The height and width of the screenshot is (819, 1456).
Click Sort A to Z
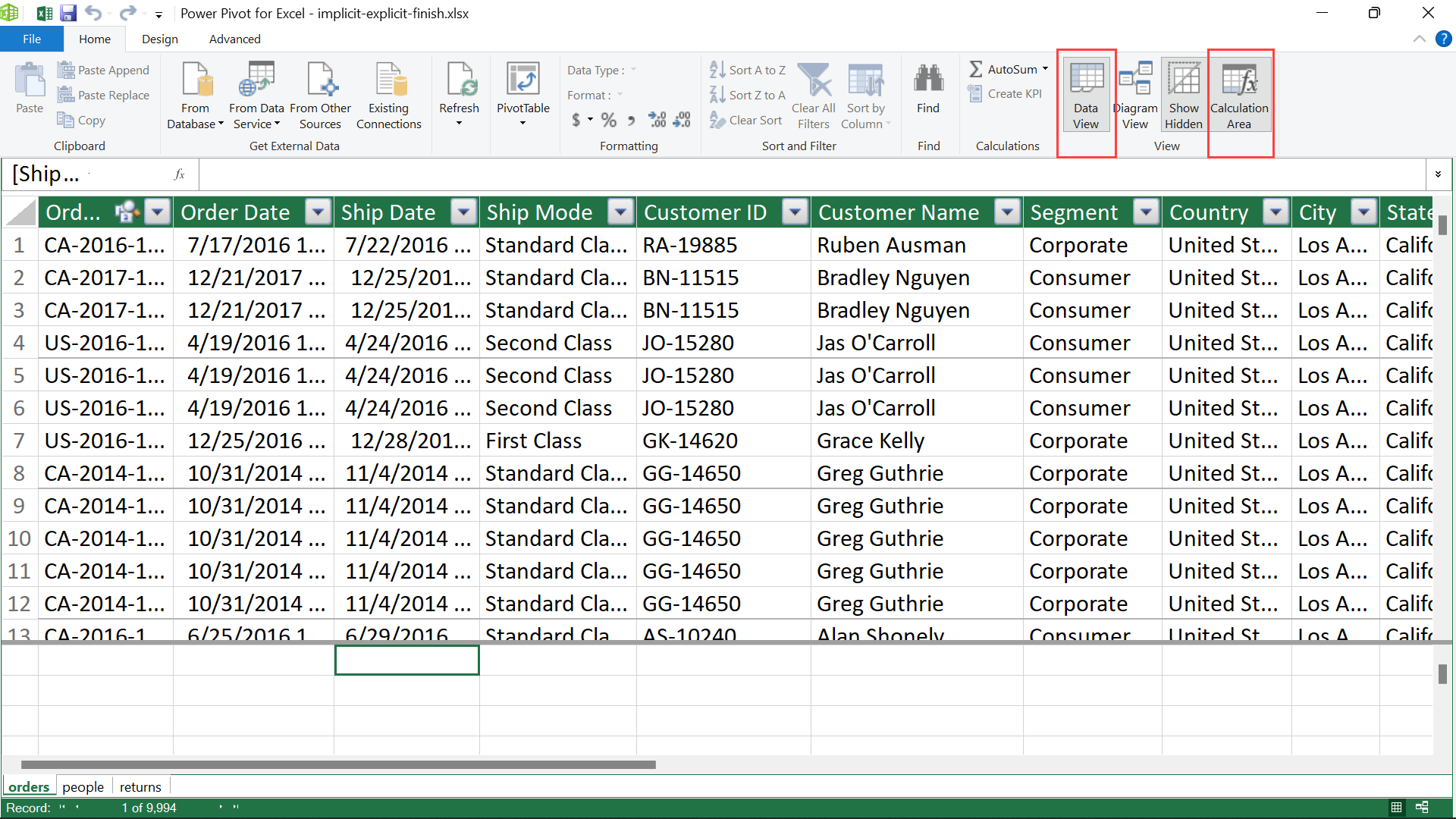(748, 70)
